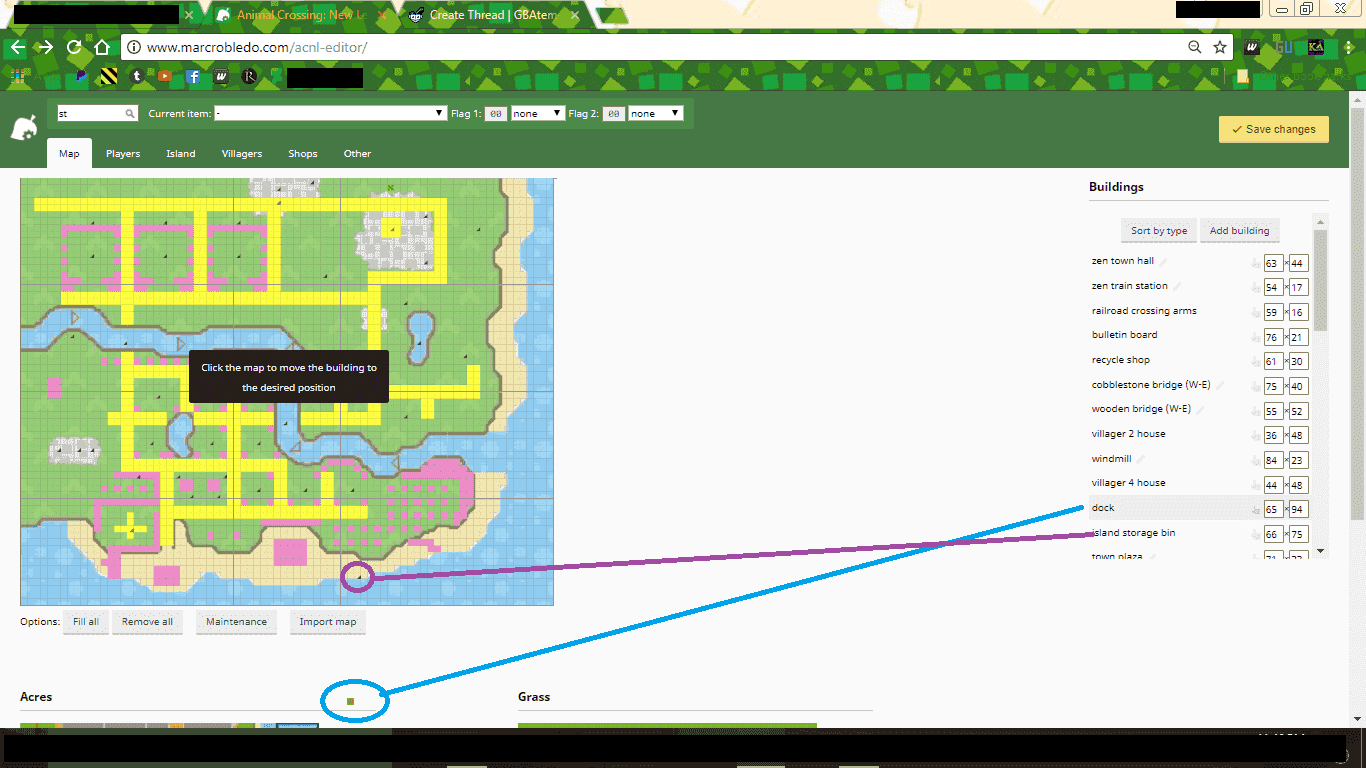The image size is (1366, 768).
Task: Open the Facebook bookmark
Action: point(193,76)
